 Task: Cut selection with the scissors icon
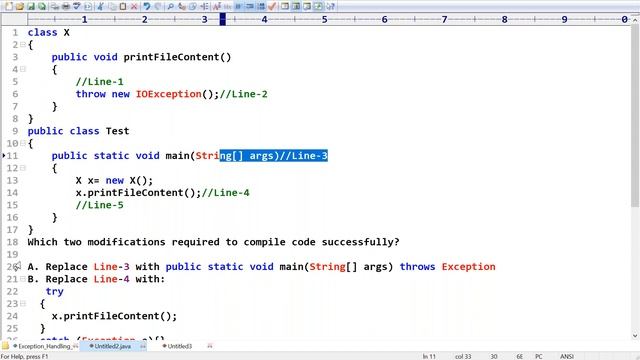100,7
